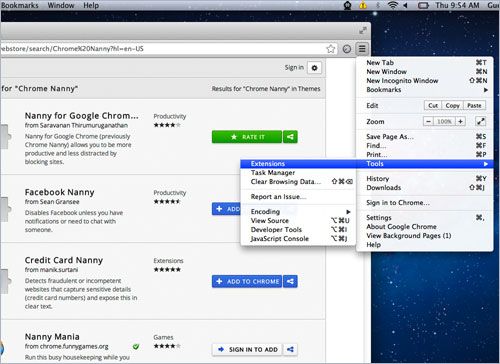Click the Bluetooth icon in menu bar

(378, 5)
